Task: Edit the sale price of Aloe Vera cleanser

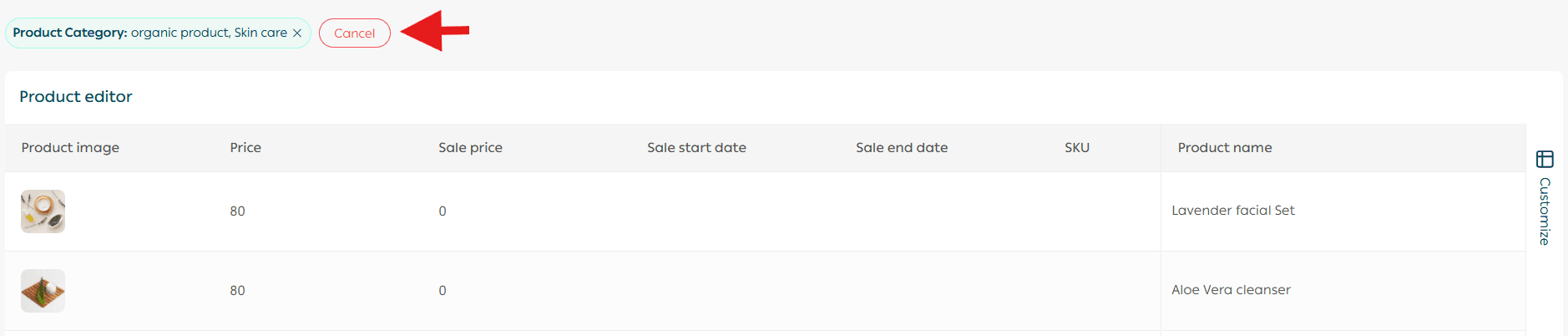Action: [x=443, y=291]
